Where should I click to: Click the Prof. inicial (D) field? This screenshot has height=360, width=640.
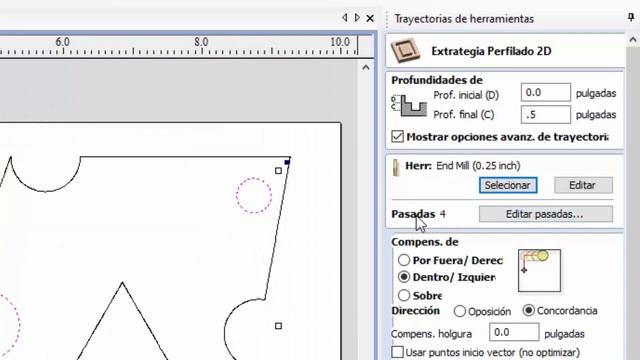tap(546, 93)
